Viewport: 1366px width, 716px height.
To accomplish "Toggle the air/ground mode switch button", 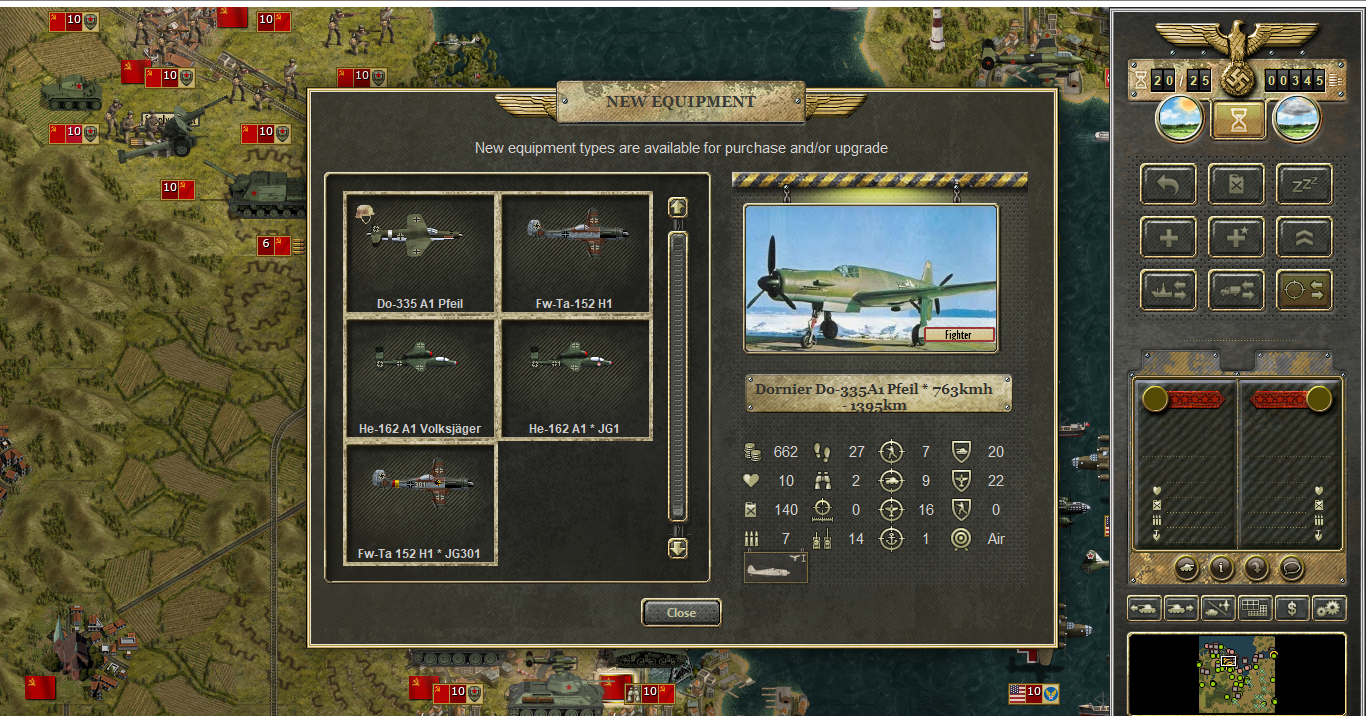I will click(1304, 290).
